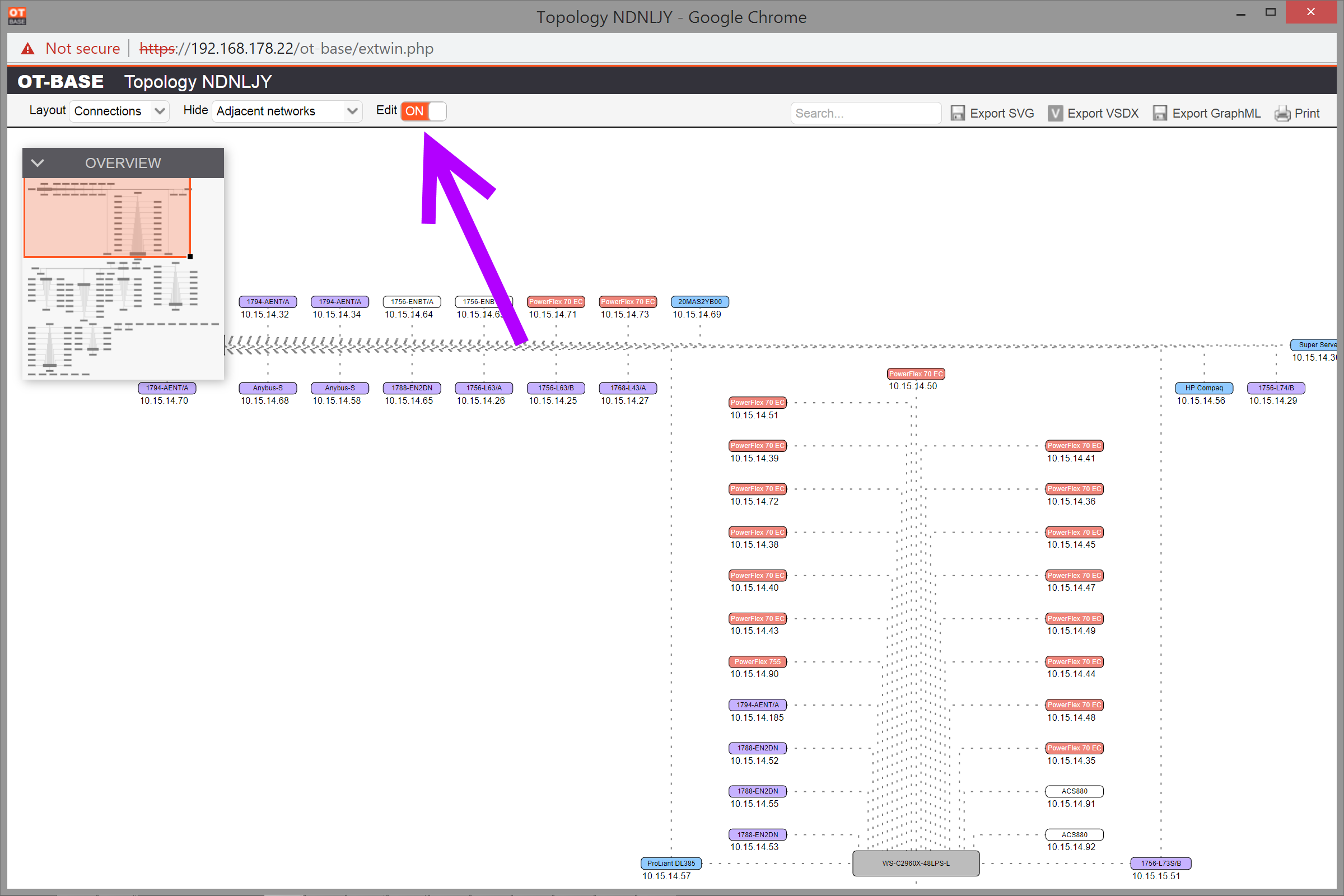Select the PowerFlex 755 node
Screen dimensions: 1344x896
click(x=757, y=662)
